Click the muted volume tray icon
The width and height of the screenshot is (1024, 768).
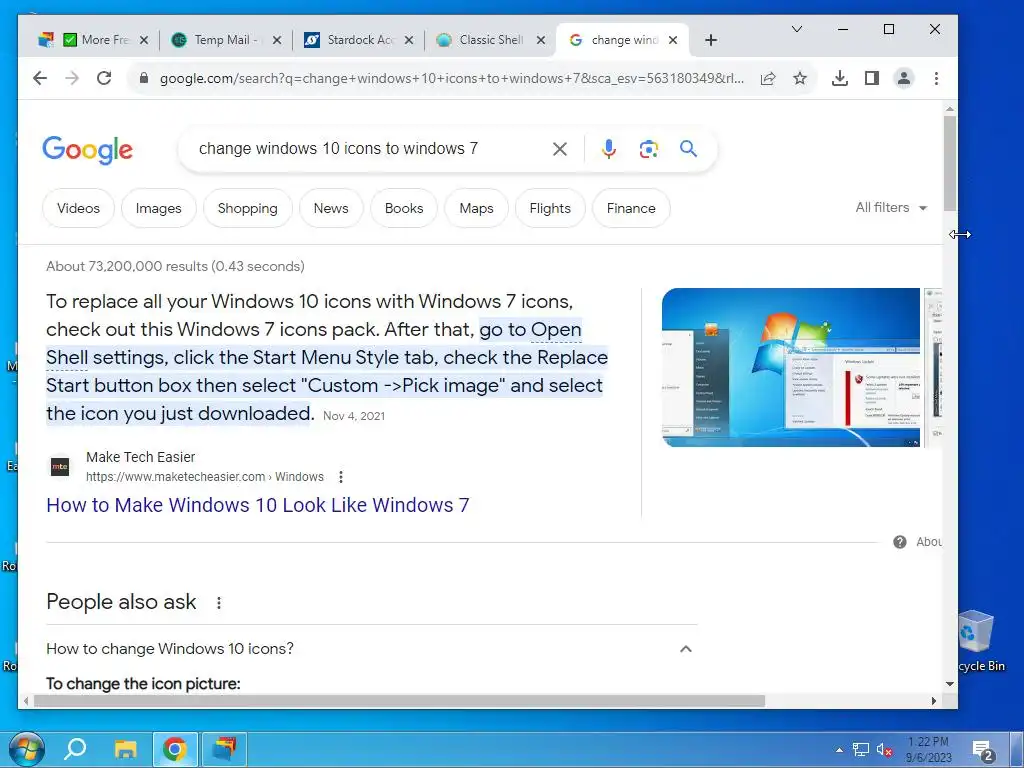click(884, 750)
